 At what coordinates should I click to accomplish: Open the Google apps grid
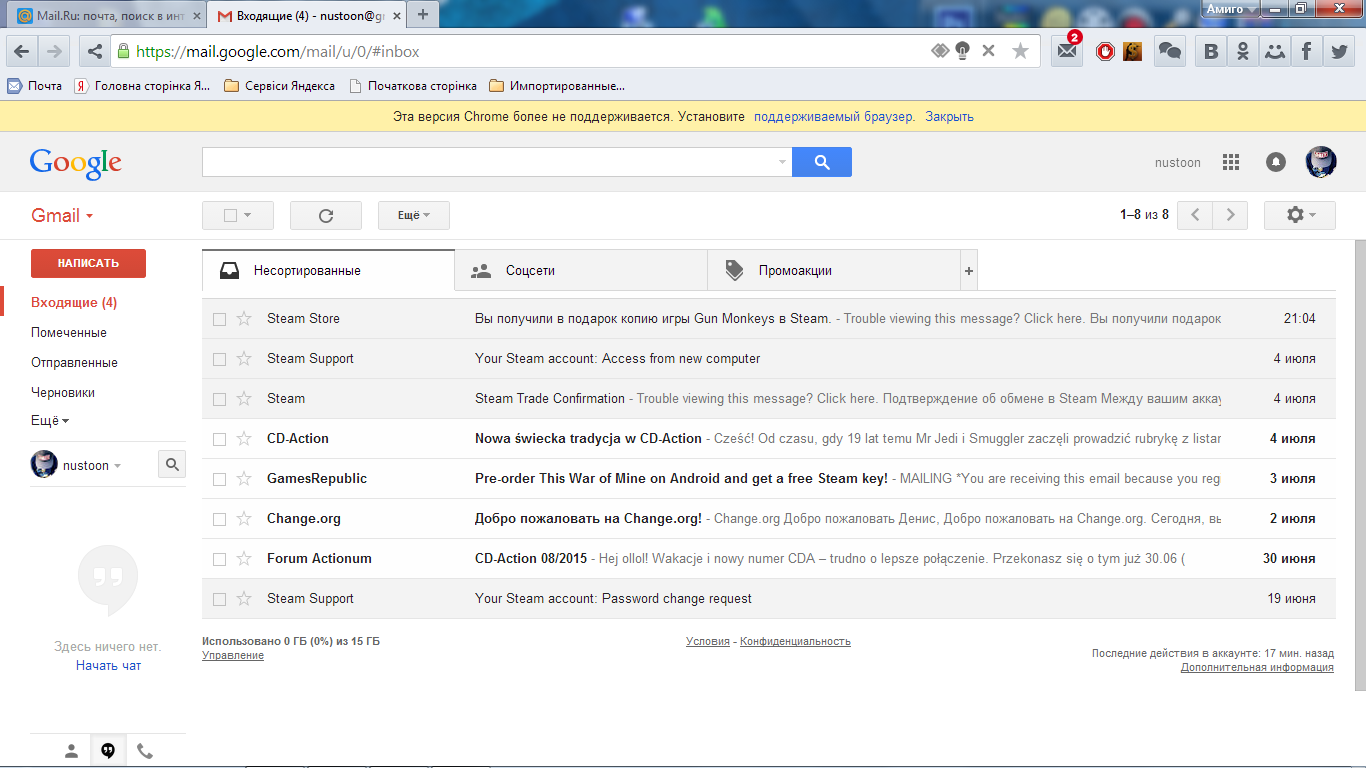click(x=1231, y=162)
